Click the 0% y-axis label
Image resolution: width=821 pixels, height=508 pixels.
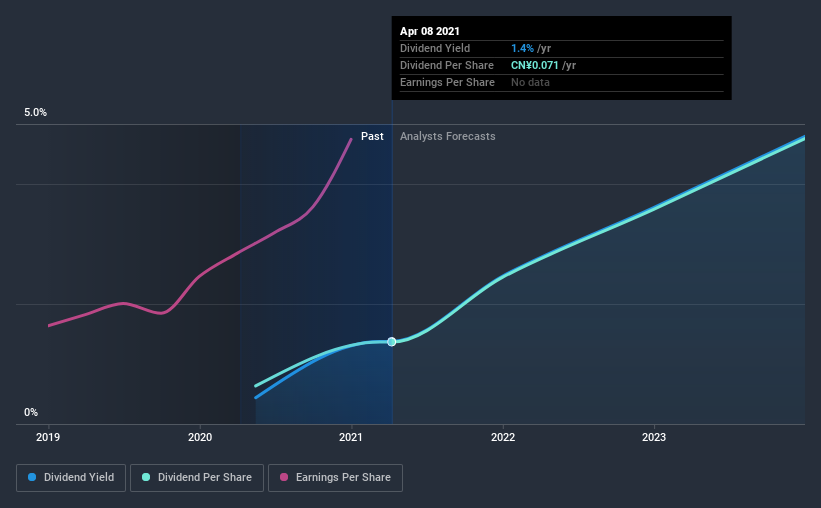pyautogui.click(x=31, y=412)
